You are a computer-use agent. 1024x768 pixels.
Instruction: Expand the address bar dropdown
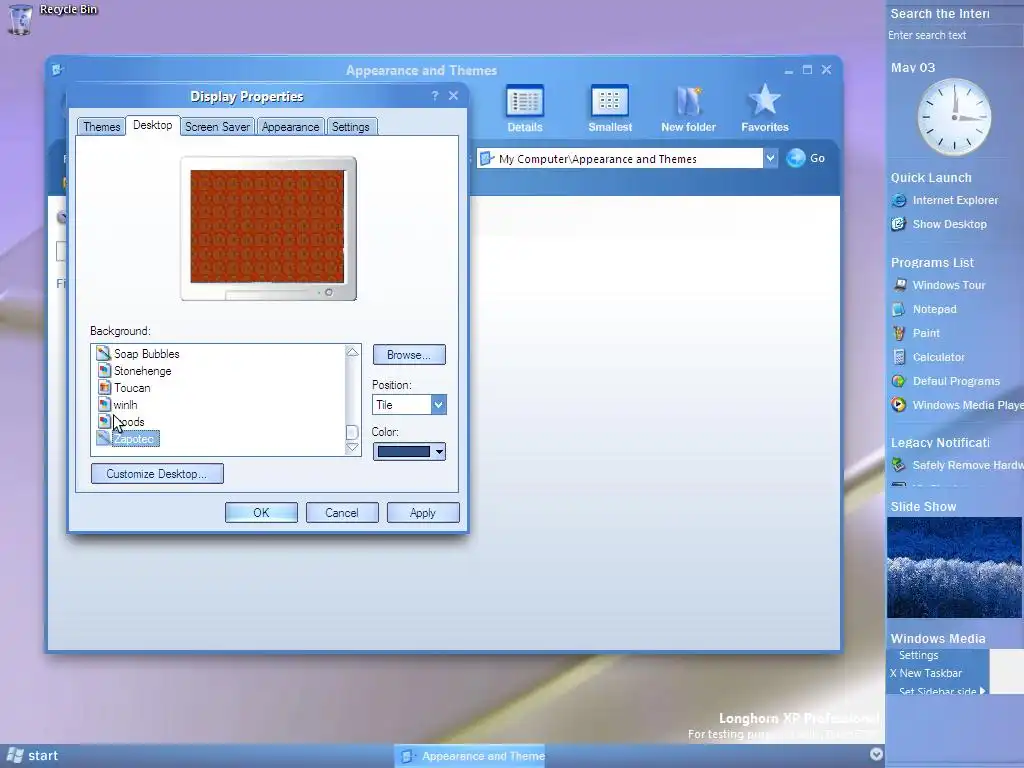[x=771, y=158]
